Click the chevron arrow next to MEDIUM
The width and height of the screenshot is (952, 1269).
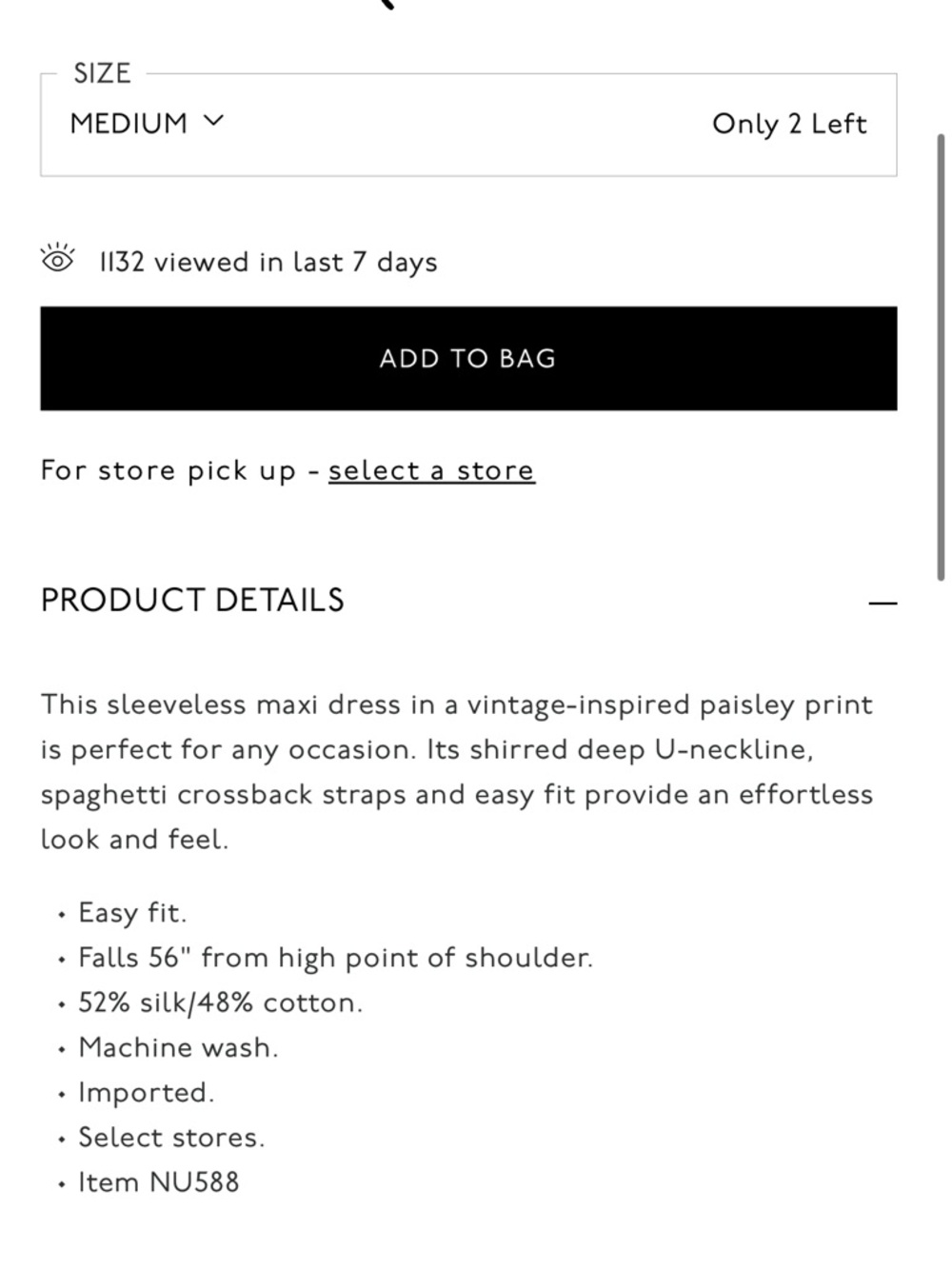coord(214,121)
